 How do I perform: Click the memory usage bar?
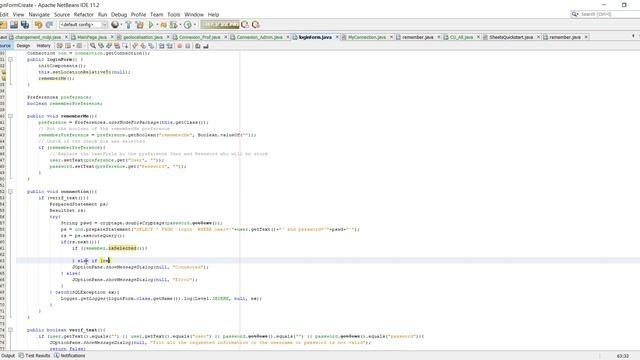[x=220, y=25]
